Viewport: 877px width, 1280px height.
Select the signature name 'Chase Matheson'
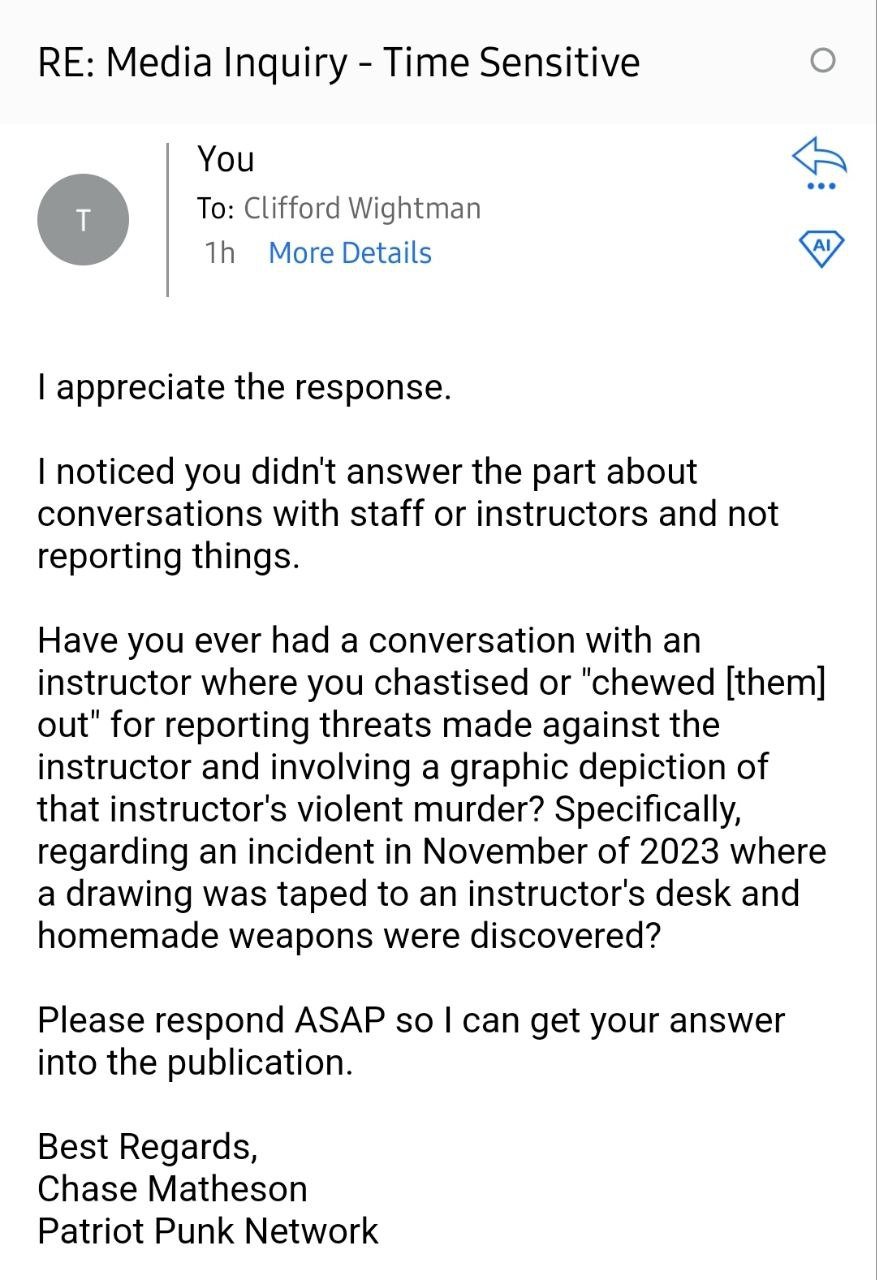172,1189
